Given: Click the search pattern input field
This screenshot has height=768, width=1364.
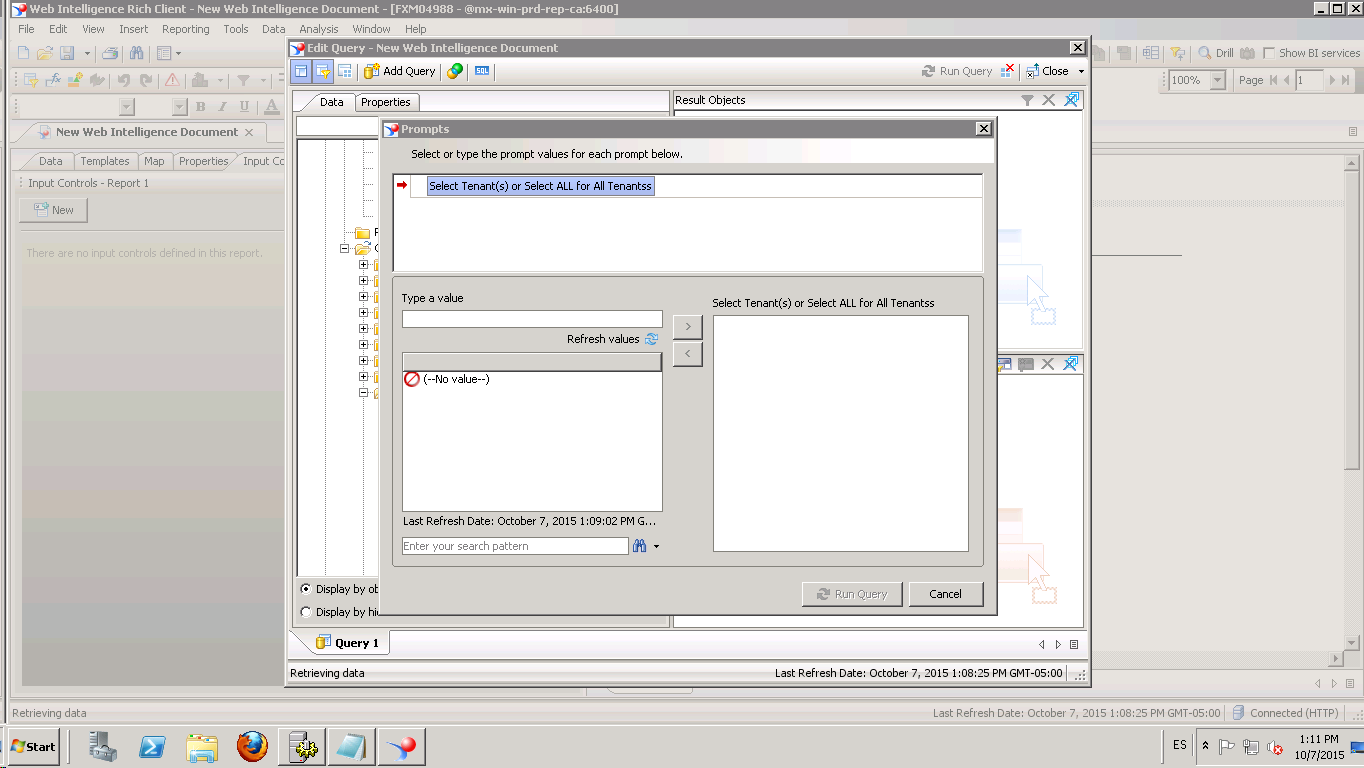Looking at the screenshot, I should 515,546.
